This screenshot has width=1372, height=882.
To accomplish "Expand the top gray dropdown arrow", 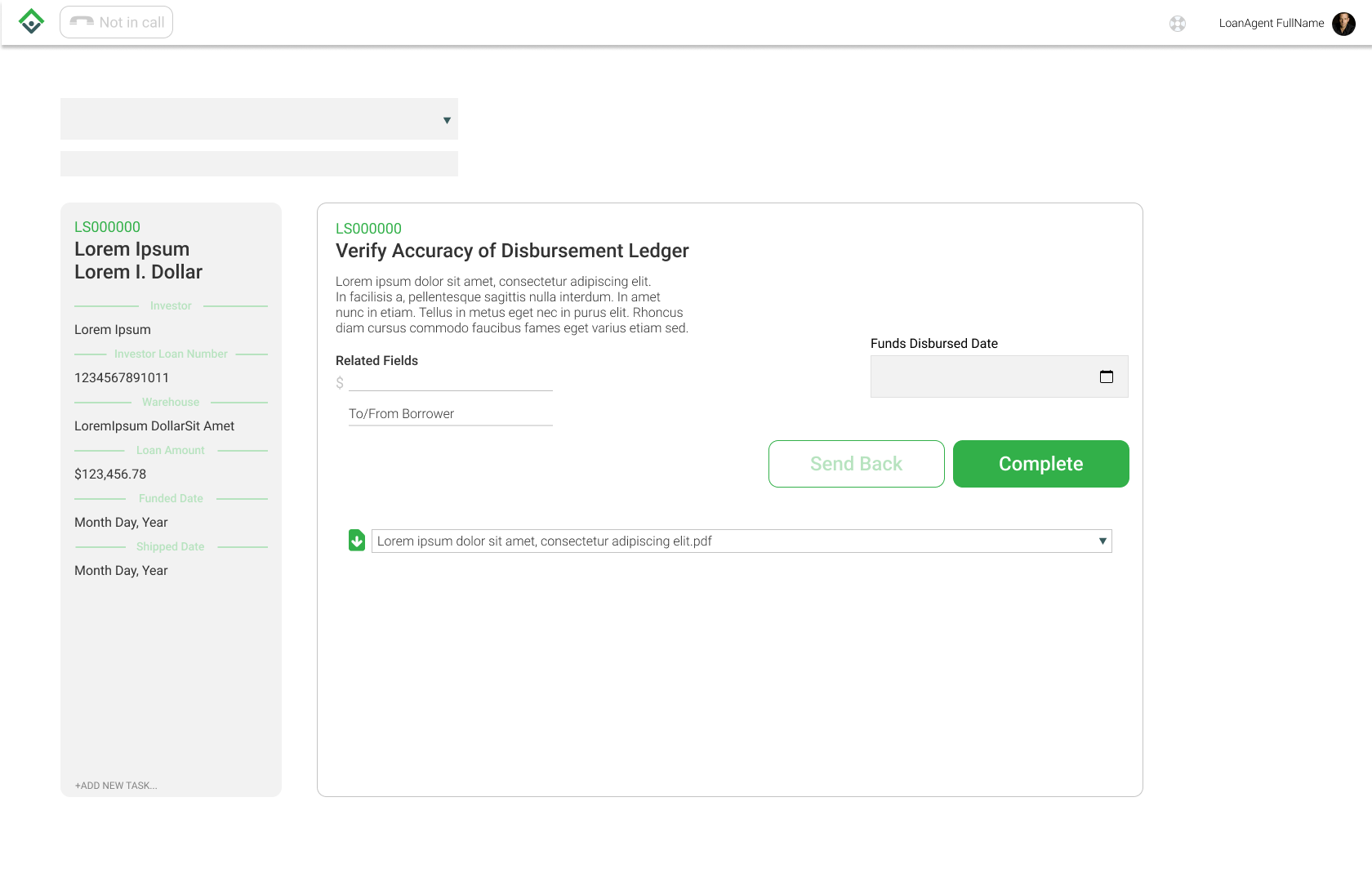I will pyautogui.click(x=447, y=120).
